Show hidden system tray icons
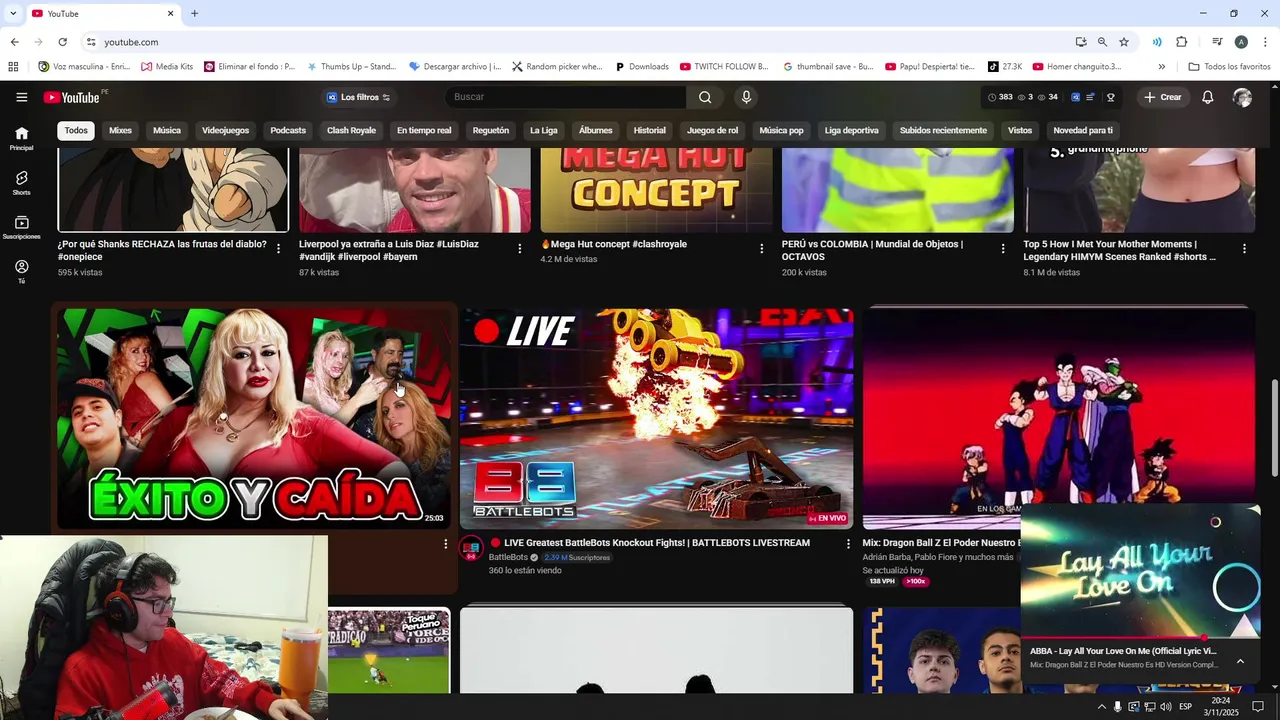 1101,707
